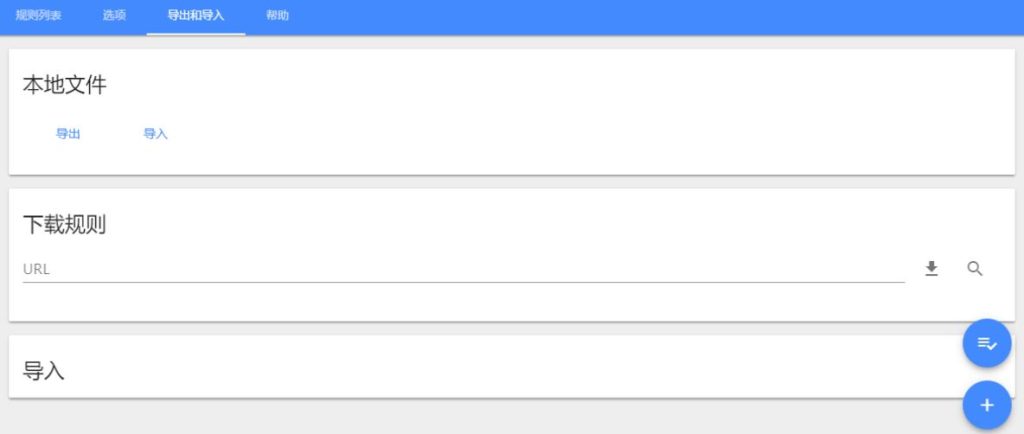Open the 选项 tab
This screenshot has width=1024, height=434.
[114, 16]
